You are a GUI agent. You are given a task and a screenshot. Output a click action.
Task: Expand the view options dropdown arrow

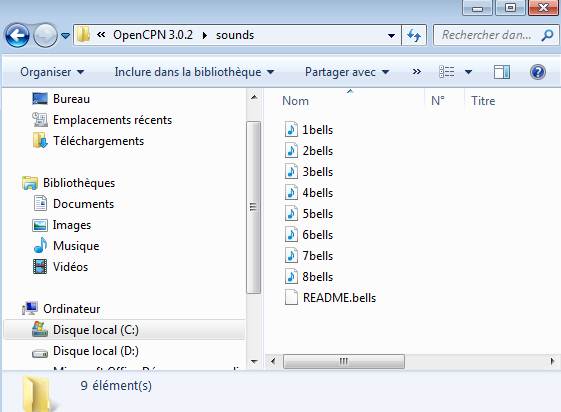(468, 72)
